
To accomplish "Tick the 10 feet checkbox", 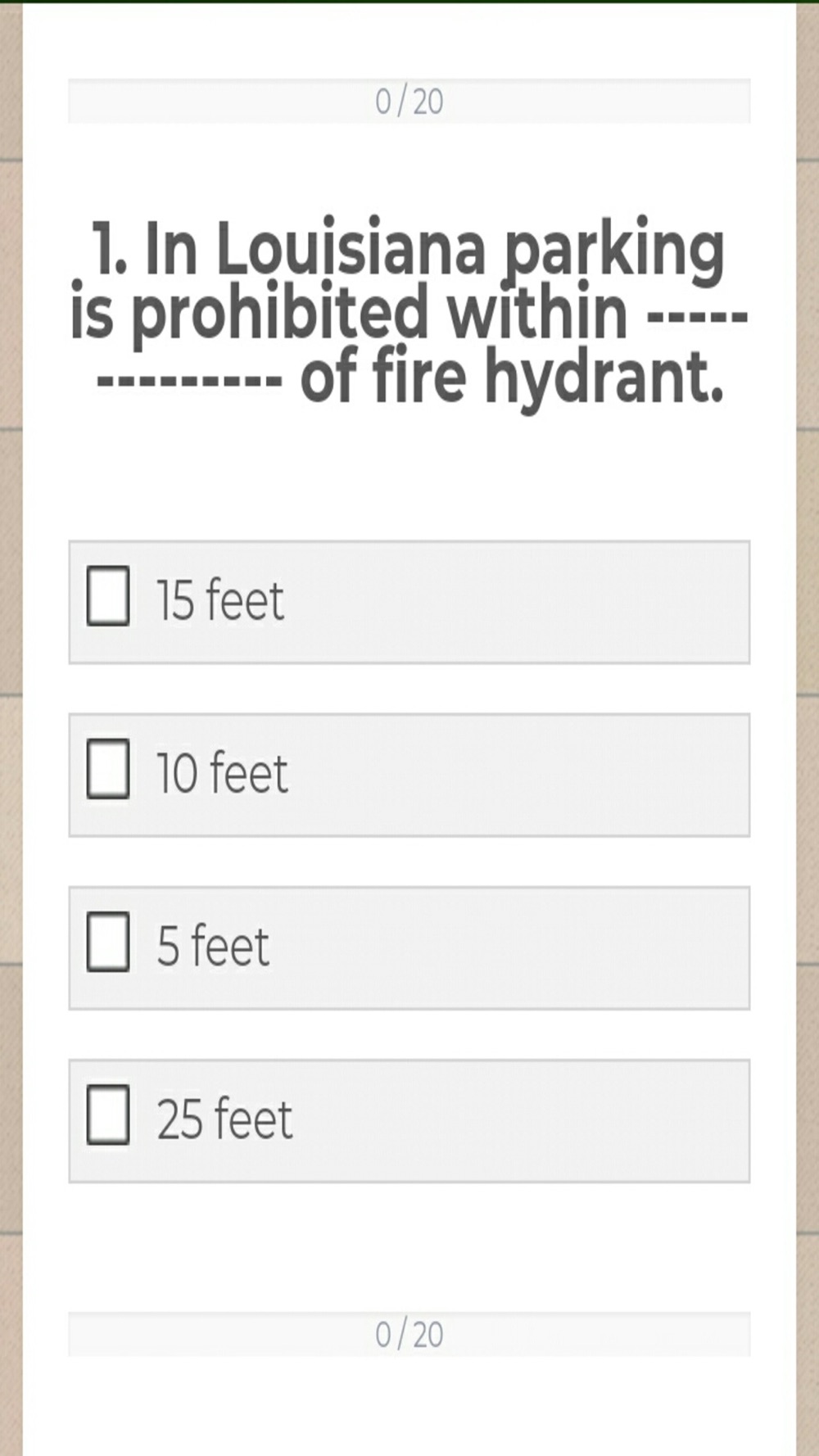I will click(x=108, y=768).
